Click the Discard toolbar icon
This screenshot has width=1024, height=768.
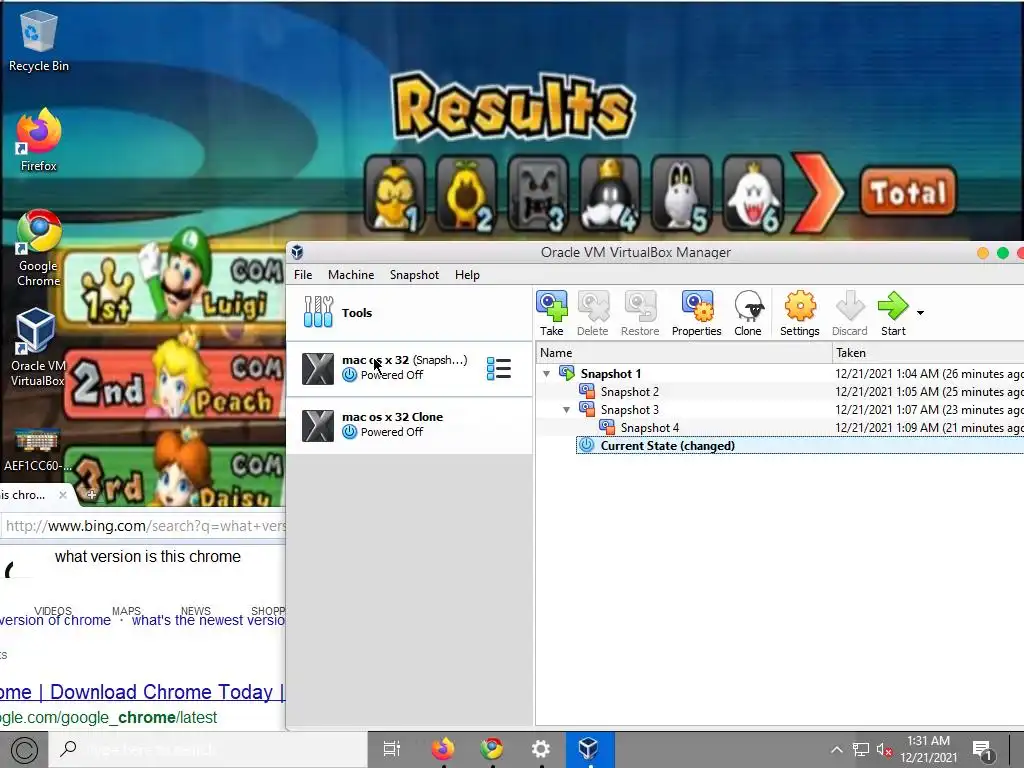pos(850,313)
